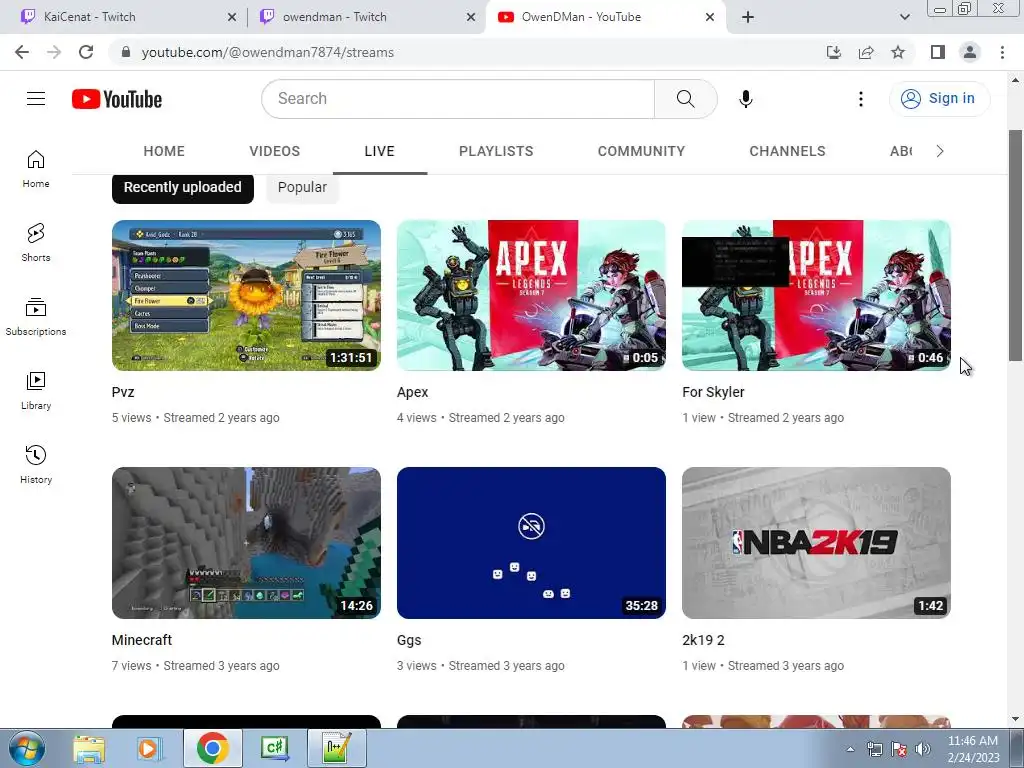The height and width of the screenshot is (768, 1024).
Task: Open Windows Explorer from the taskbar
Action: [89, 748]
